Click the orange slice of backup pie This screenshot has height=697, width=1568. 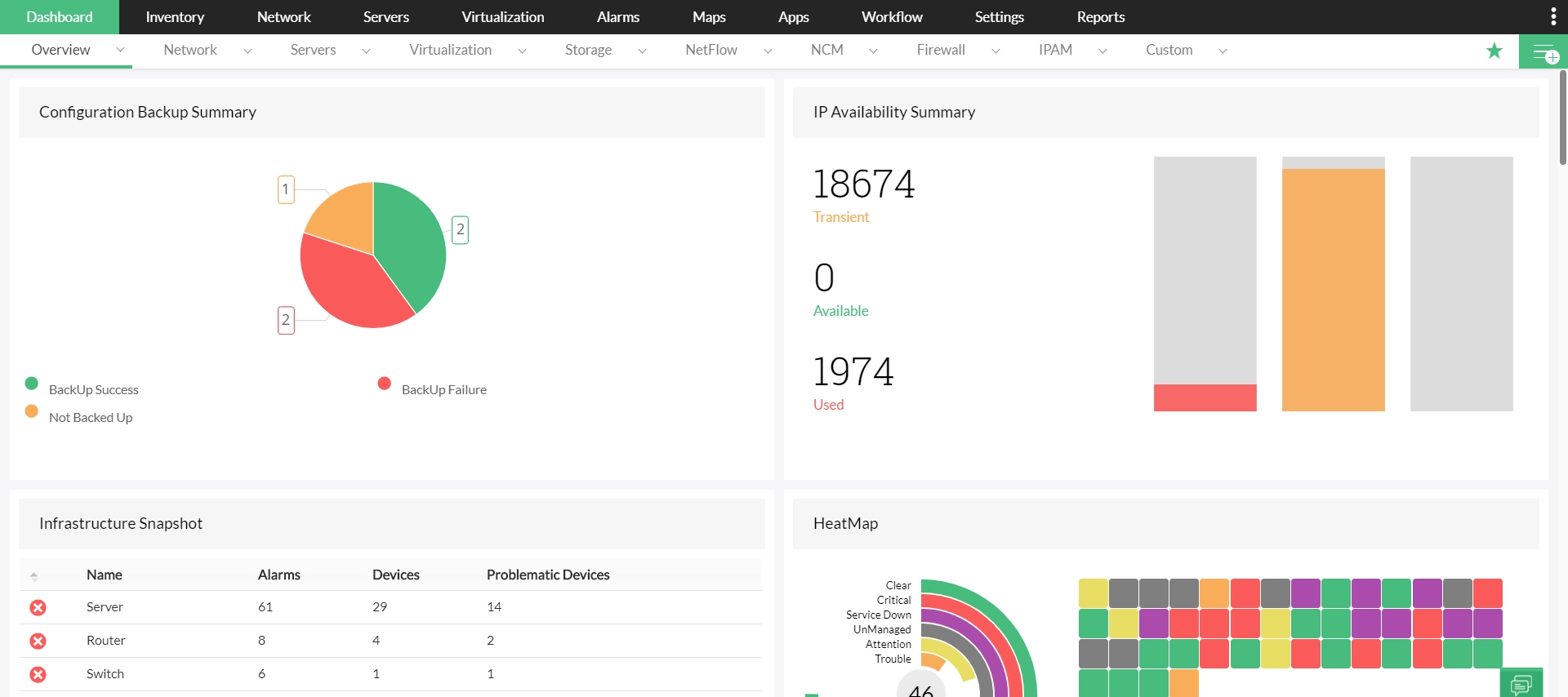(347, 216)
